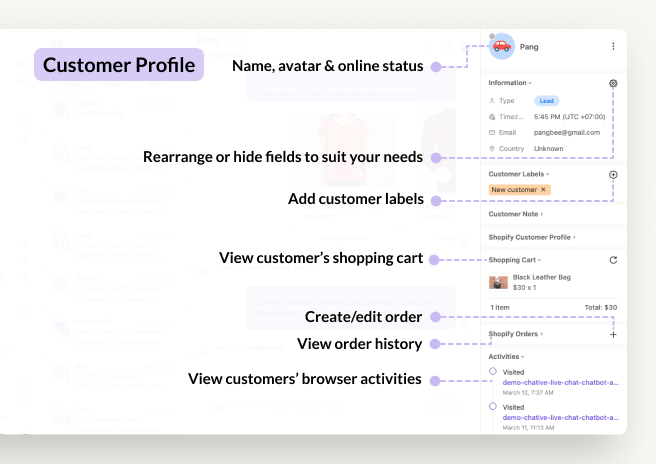The image size is (656, 464).
Task: Click the Lead type badge
Action: click(546, 101)
